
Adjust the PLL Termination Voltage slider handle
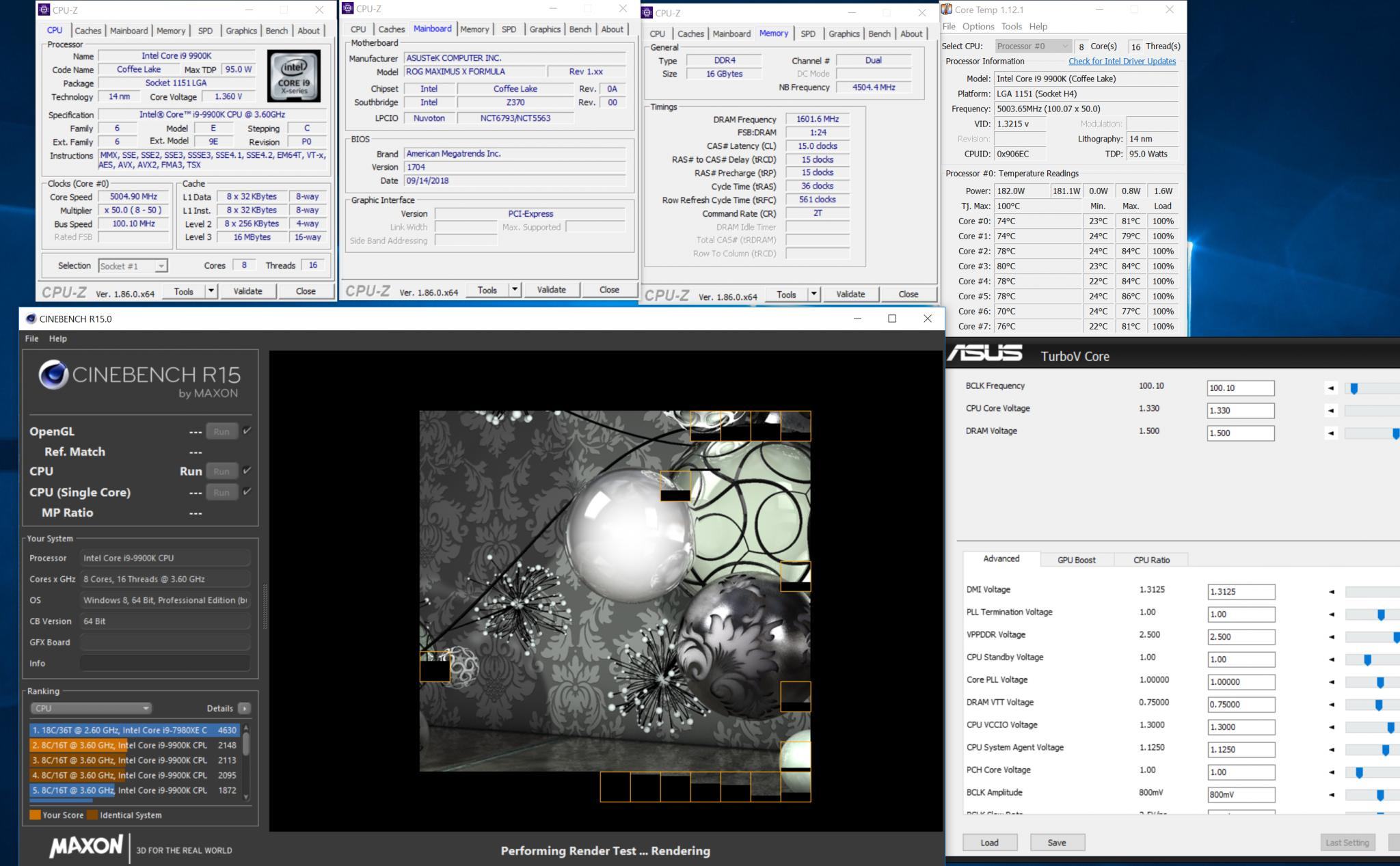point(1381,615)
